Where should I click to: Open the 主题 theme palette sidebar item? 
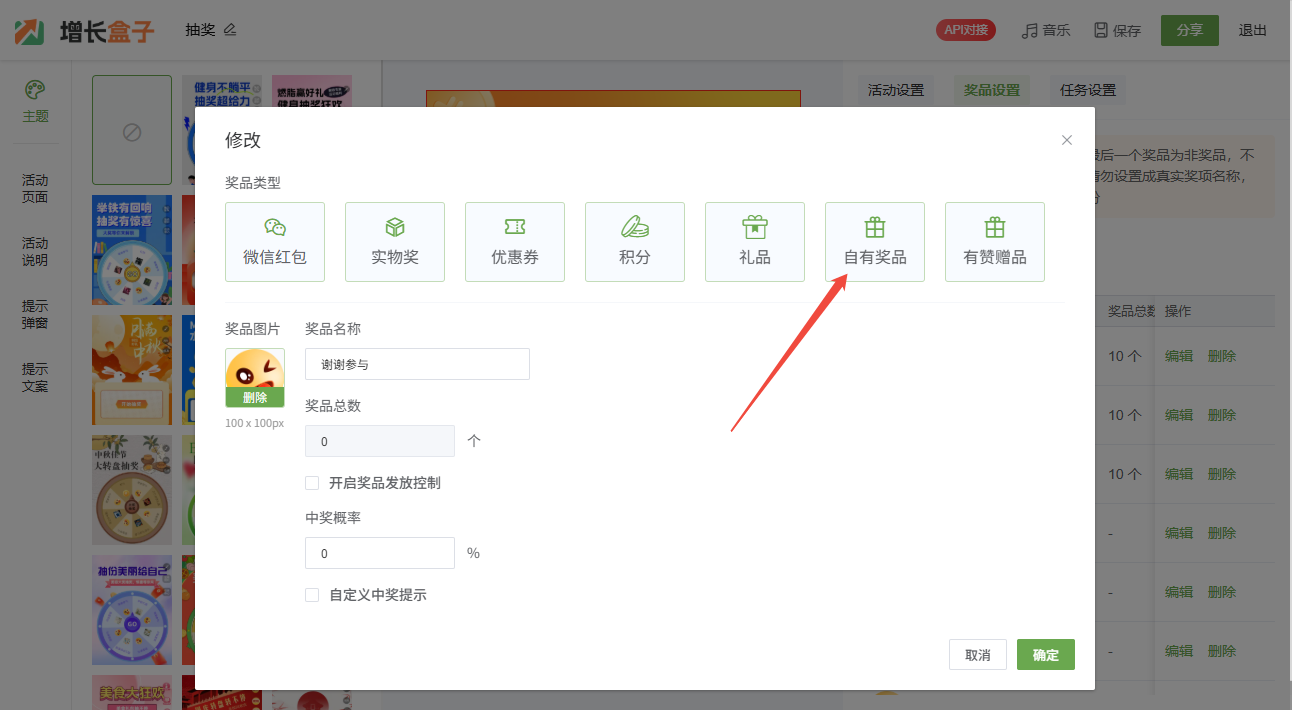click(x=35, y=101)
